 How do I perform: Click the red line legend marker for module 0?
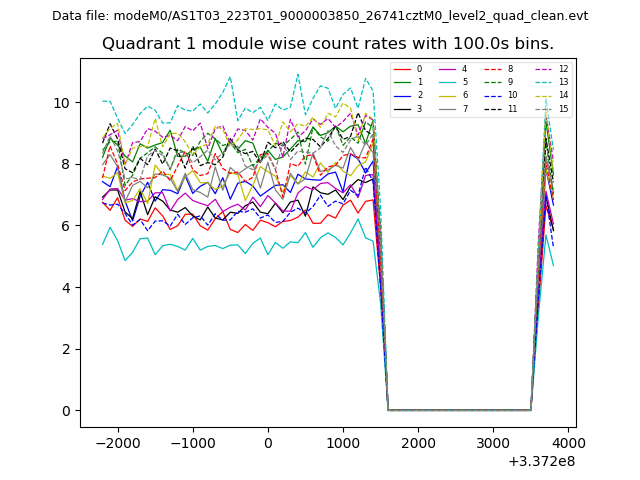(x=401, y=69)
